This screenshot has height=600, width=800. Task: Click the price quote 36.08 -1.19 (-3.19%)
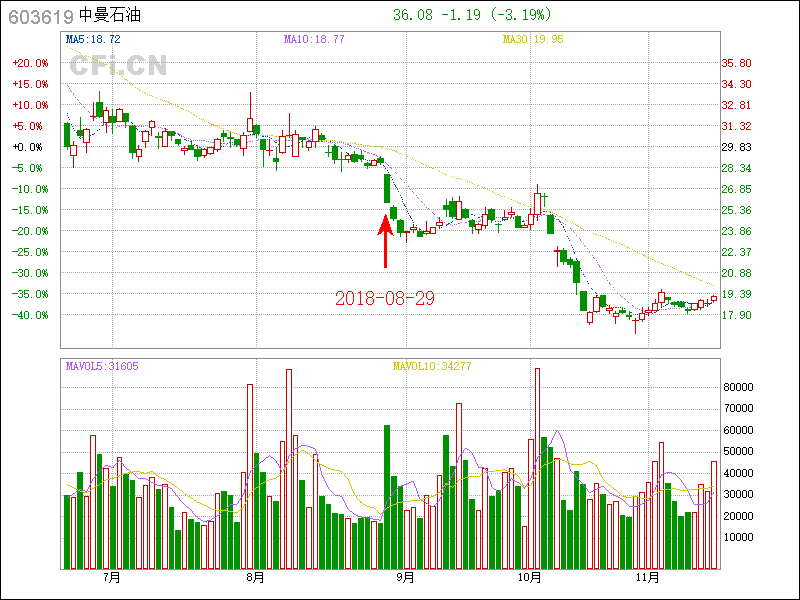click(x=472, y=15)
